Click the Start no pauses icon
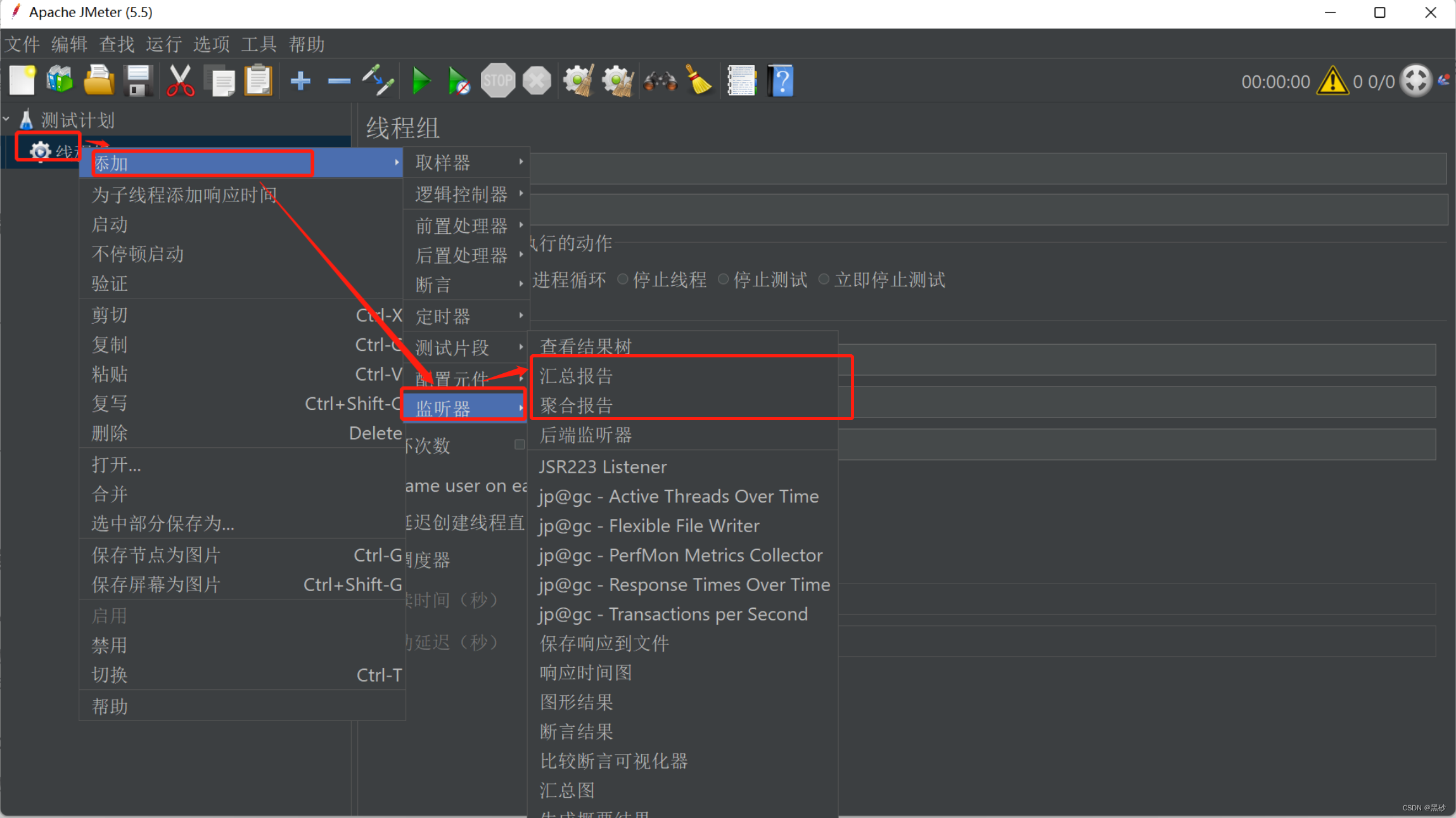Screen dimensions: 1456x818 tap(459, 81)
